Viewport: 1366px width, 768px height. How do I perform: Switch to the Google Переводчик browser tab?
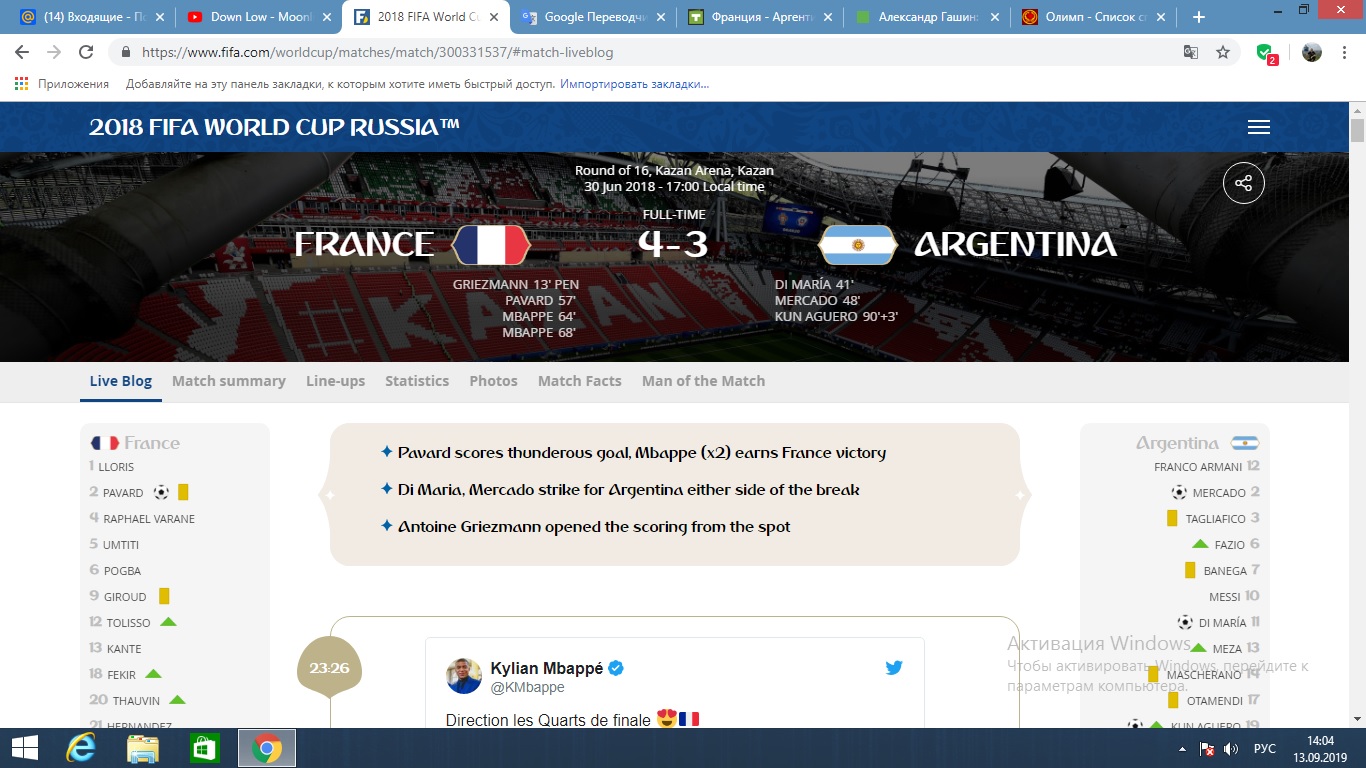pos(594,17)
